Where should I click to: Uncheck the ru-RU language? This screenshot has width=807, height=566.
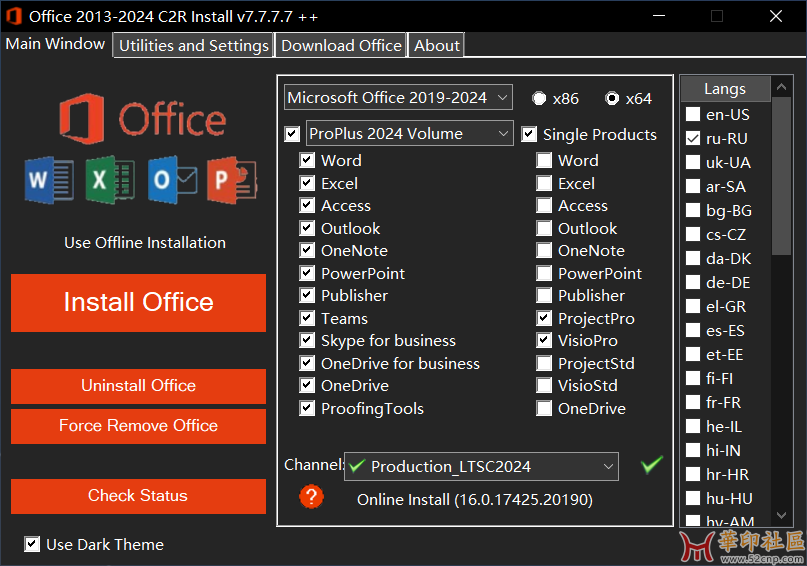(693, 138)
